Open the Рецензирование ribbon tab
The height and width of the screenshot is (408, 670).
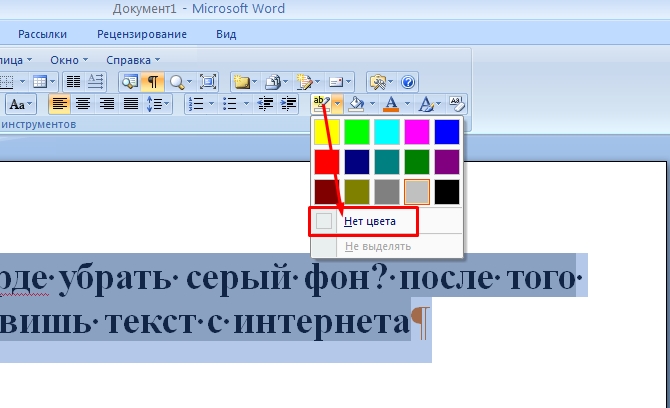pyautogui.click(x=142, y=34)
